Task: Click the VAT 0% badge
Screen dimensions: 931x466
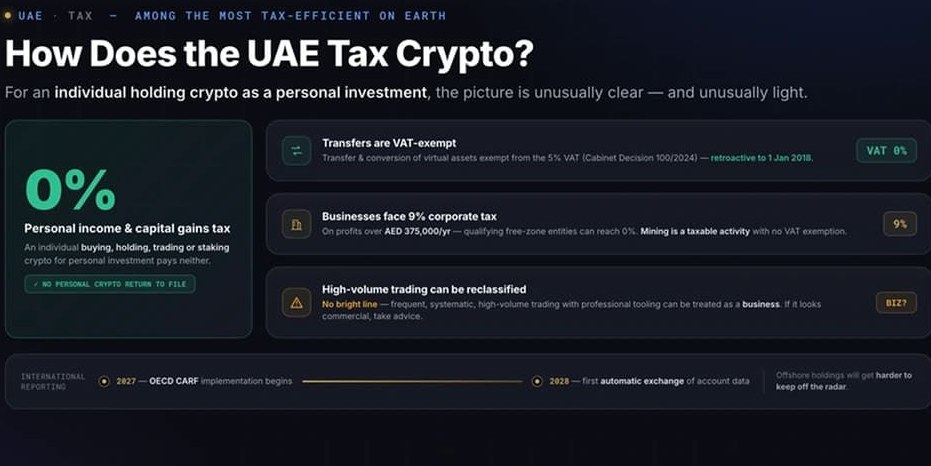Action: (x=886, y=151)
